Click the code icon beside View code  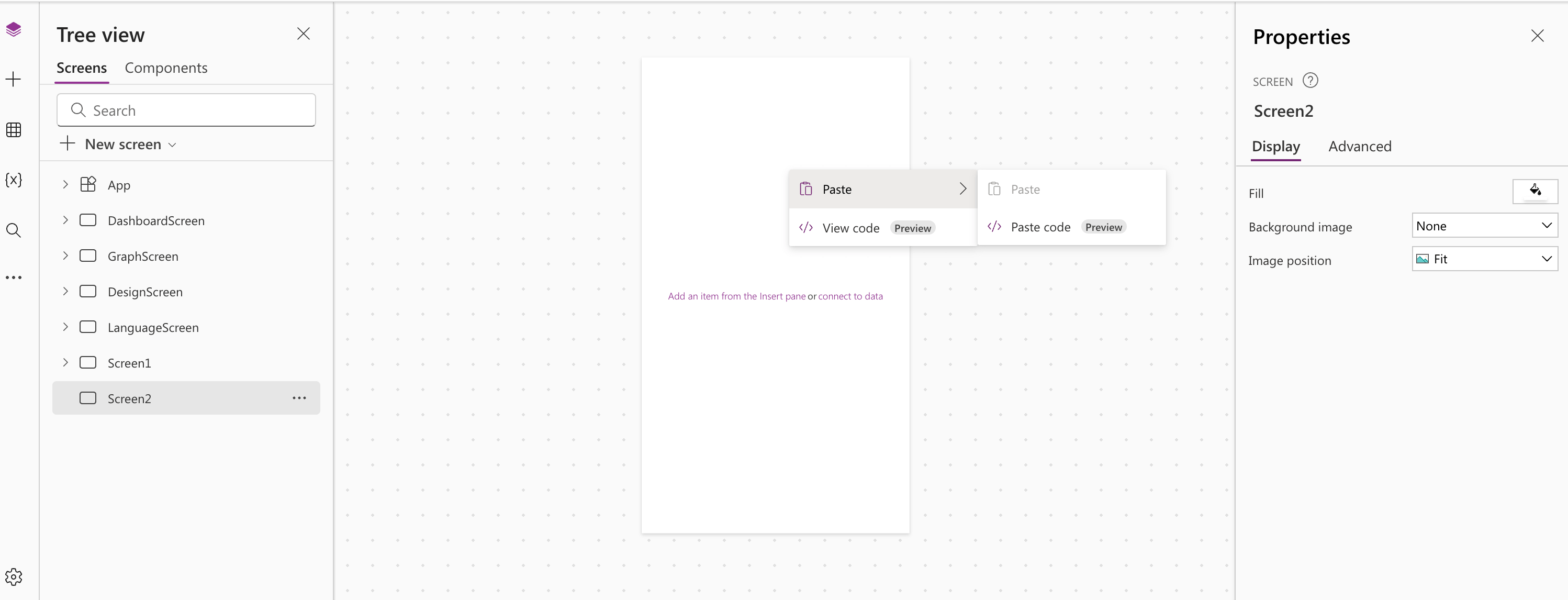click(806, 227)
